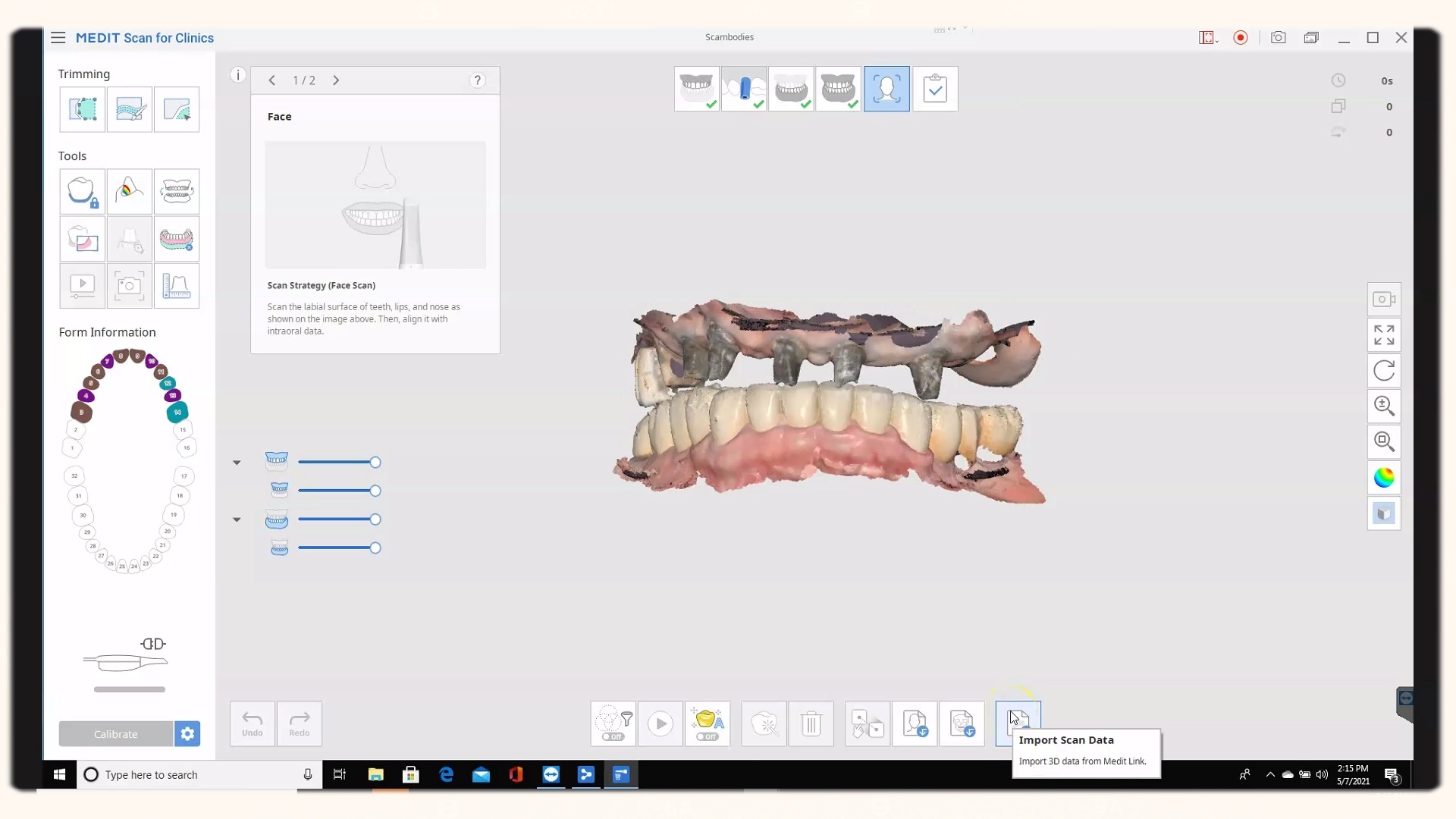Screen dimensions: 1456x819
Task: Click the Calibrate button
Action: click(x=116, y=734)
